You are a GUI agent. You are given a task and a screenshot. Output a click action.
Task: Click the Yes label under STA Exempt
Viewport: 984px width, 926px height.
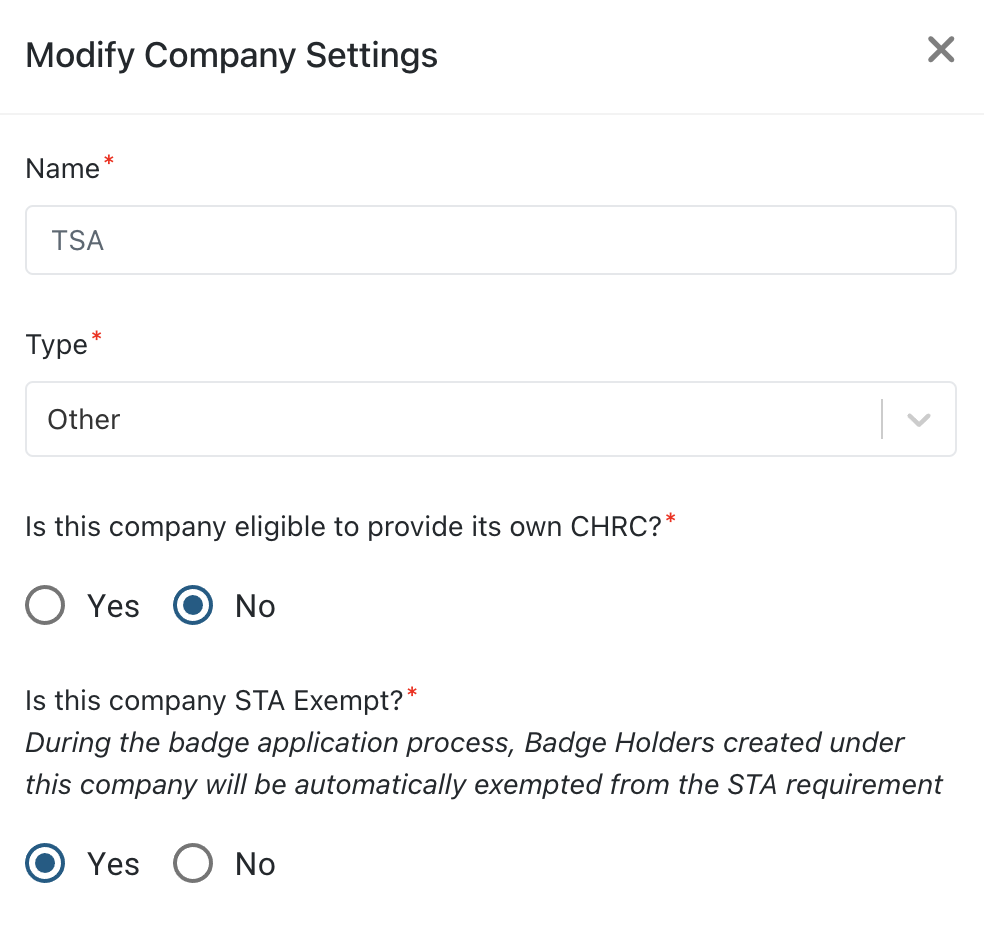[x=113, y=864]
